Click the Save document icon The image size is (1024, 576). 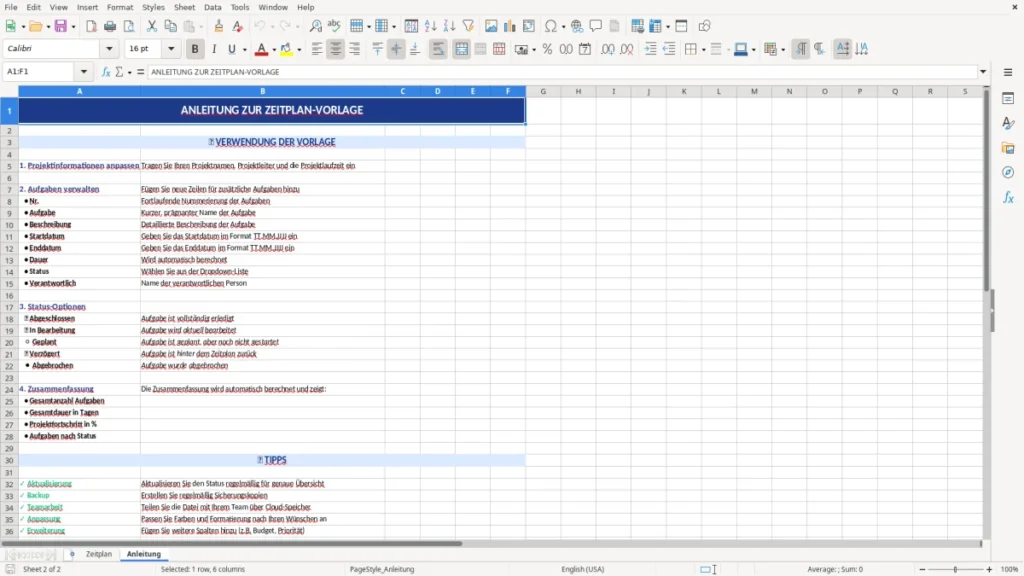coord(60,26)
